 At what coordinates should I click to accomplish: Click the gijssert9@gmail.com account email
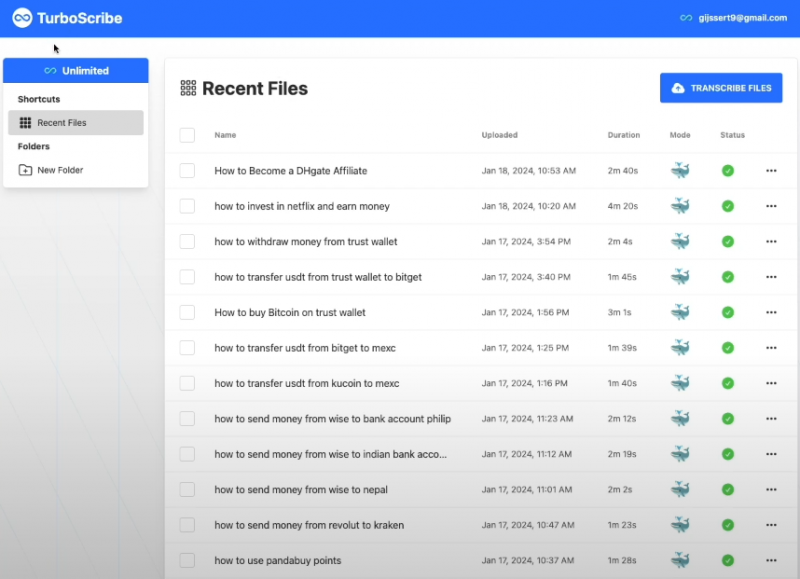pos(742,18)
